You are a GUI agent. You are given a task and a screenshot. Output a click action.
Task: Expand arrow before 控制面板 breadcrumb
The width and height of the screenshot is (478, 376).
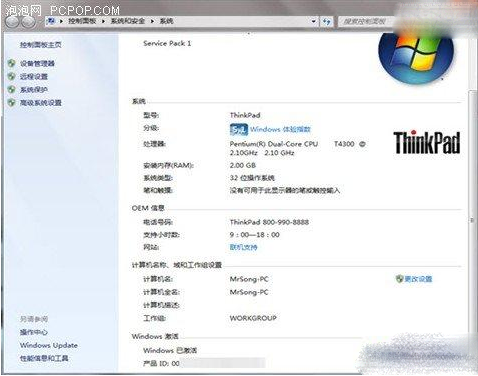point(61,21)
